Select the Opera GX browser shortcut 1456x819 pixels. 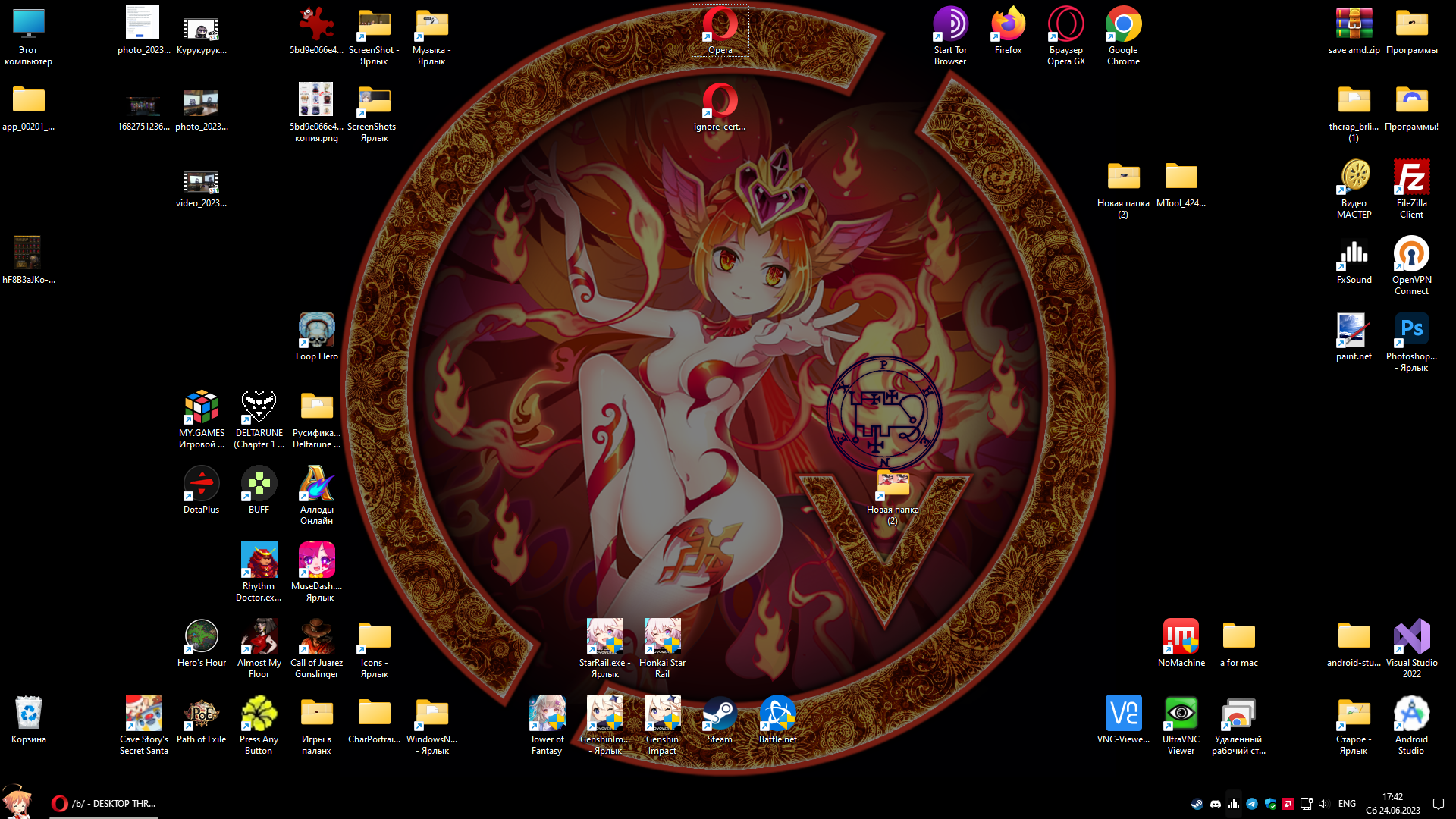coord(1065,36)
